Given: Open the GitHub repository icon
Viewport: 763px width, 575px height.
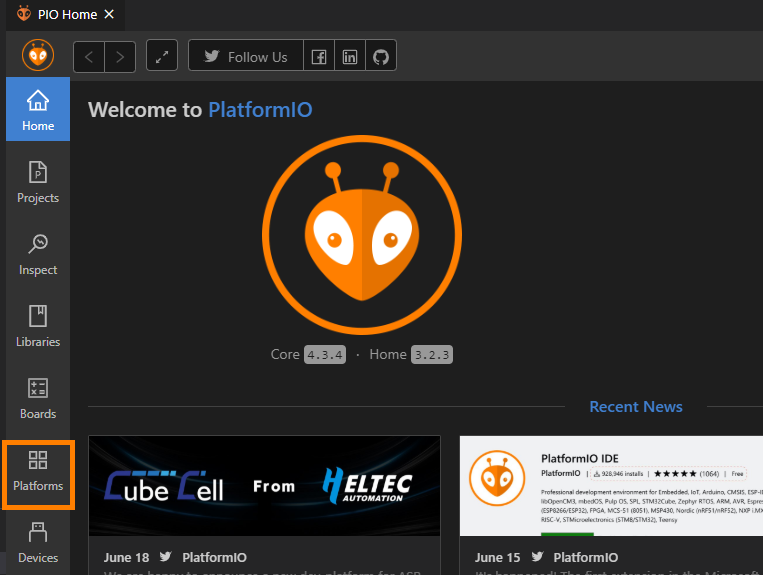Looking at the screenshot, I should click(381, 56).
